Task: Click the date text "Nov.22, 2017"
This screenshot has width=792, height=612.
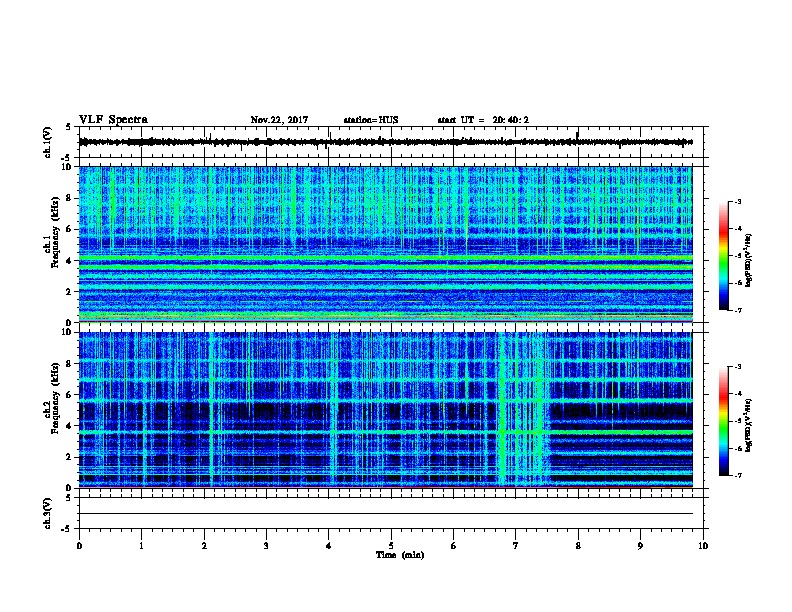Action: pos(279,120)
